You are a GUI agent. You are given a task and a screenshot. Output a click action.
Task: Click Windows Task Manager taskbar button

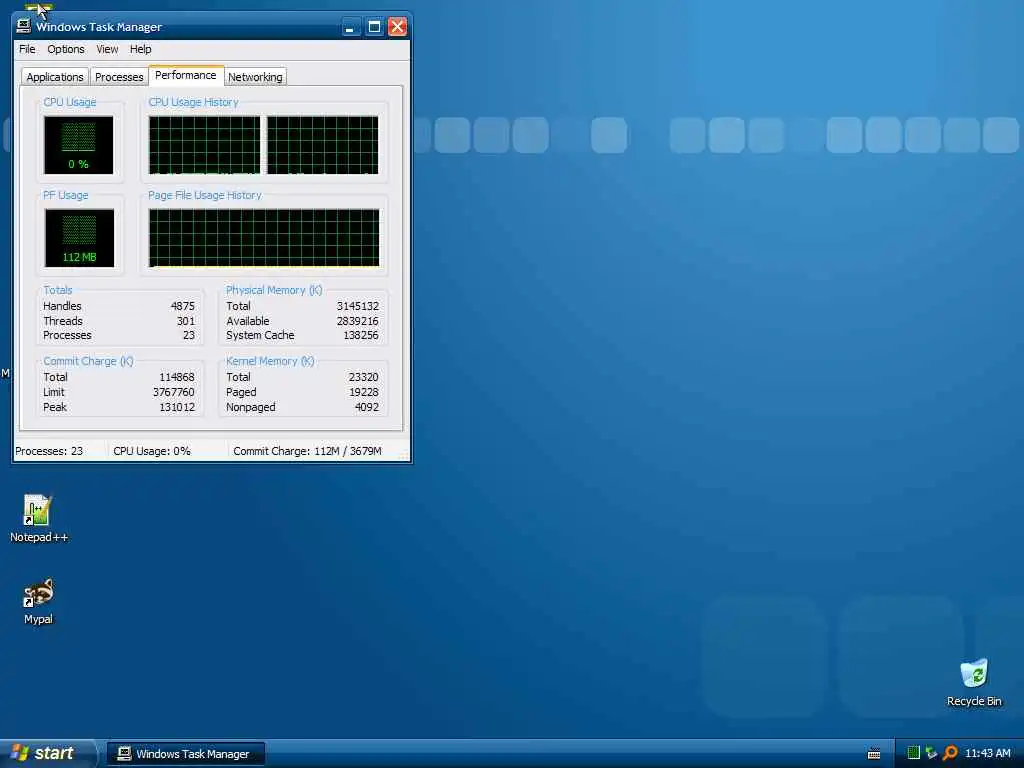tap(186, 754)
